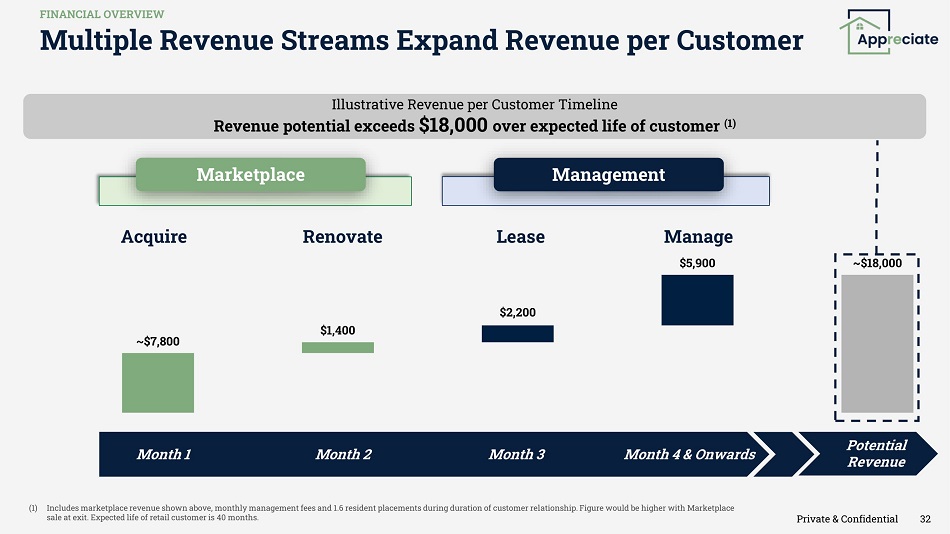Click the Month 4 & Onwards marker
Viewport: 950px width, 534px height.
tap(690, 454)
